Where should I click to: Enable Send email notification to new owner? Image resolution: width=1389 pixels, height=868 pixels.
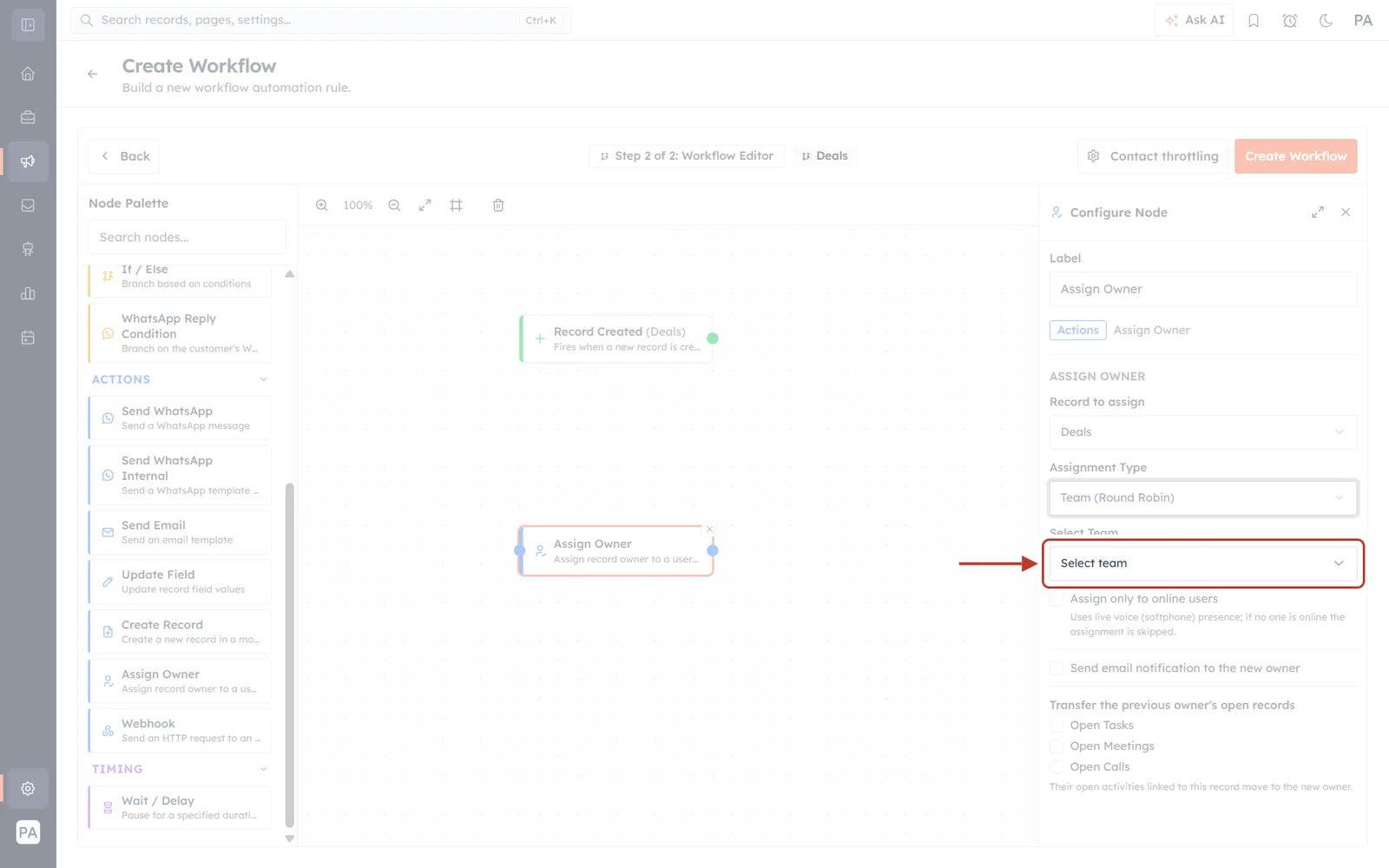pos(1057,668)
